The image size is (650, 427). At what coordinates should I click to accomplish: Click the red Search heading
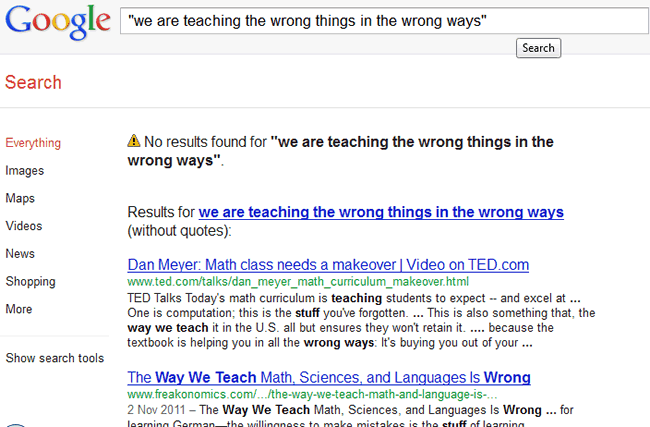click(x=33, y=82)
